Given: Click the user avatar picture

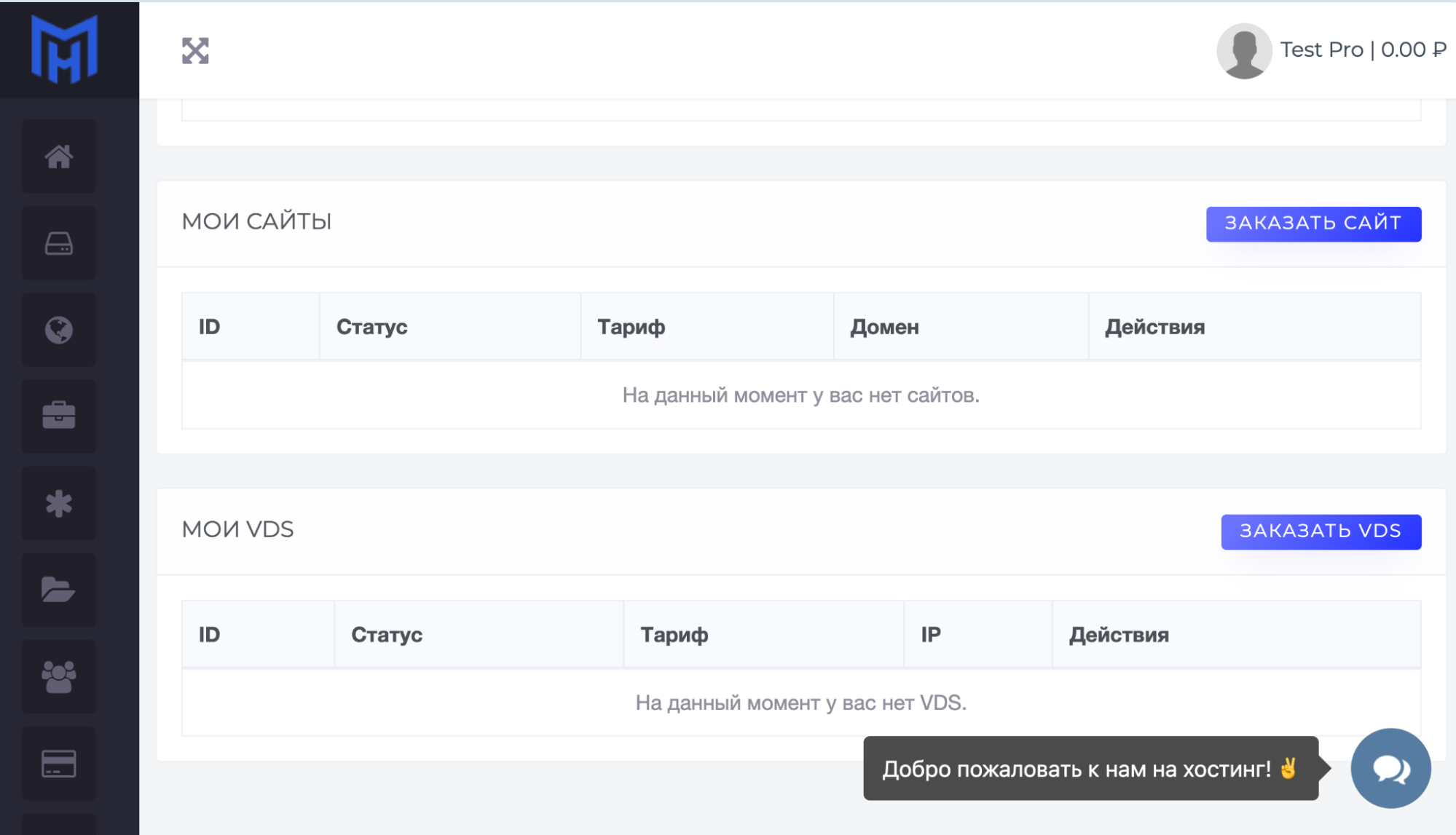Looking at the screenshot, I should pos(1243,51).
